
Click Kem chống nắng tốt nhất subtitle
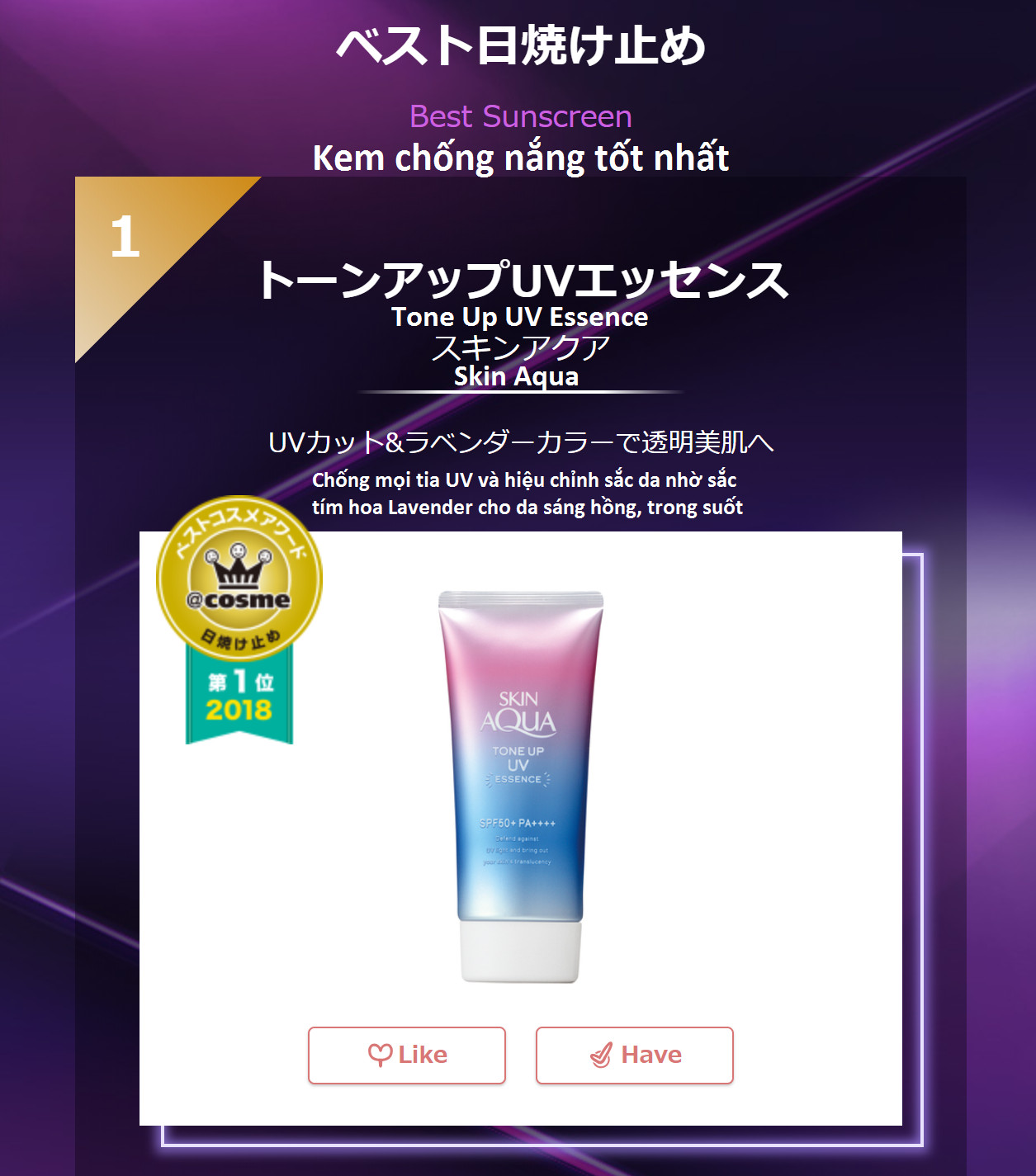click(521, 158)
